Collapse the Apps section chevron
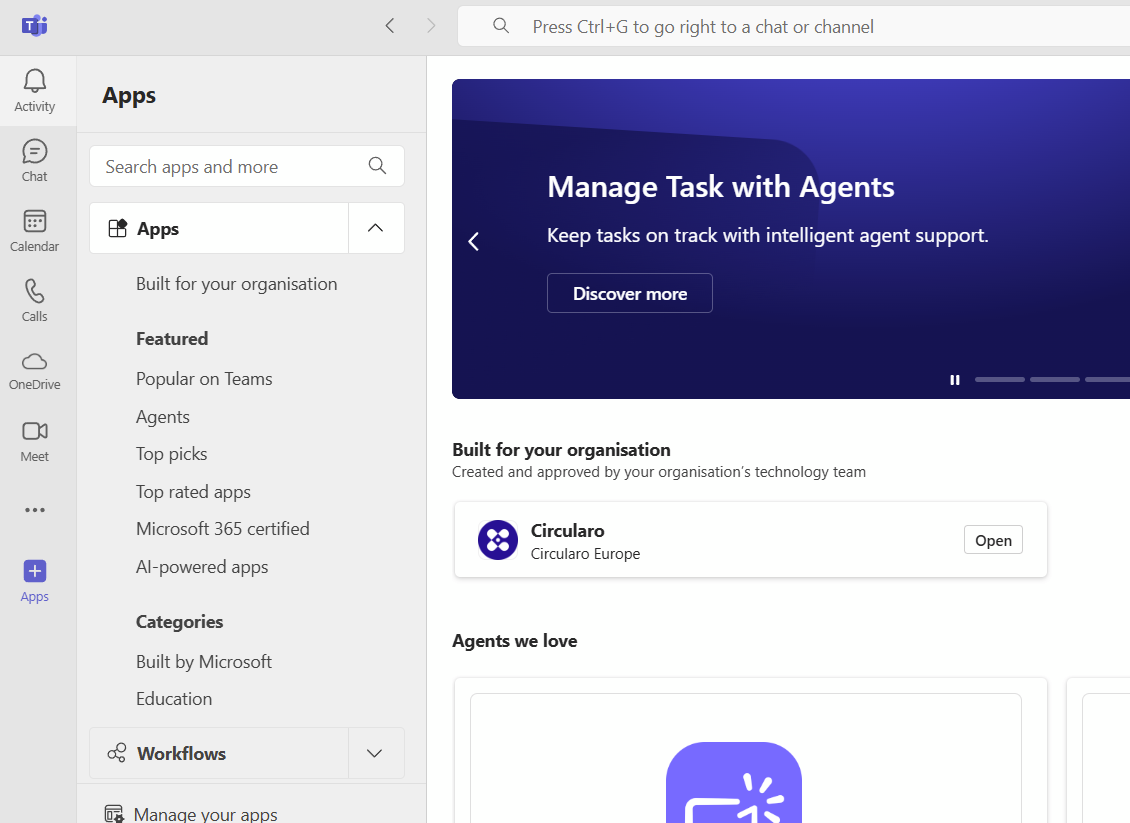This screenshot has height=823, width=1130. pos(375,228)
